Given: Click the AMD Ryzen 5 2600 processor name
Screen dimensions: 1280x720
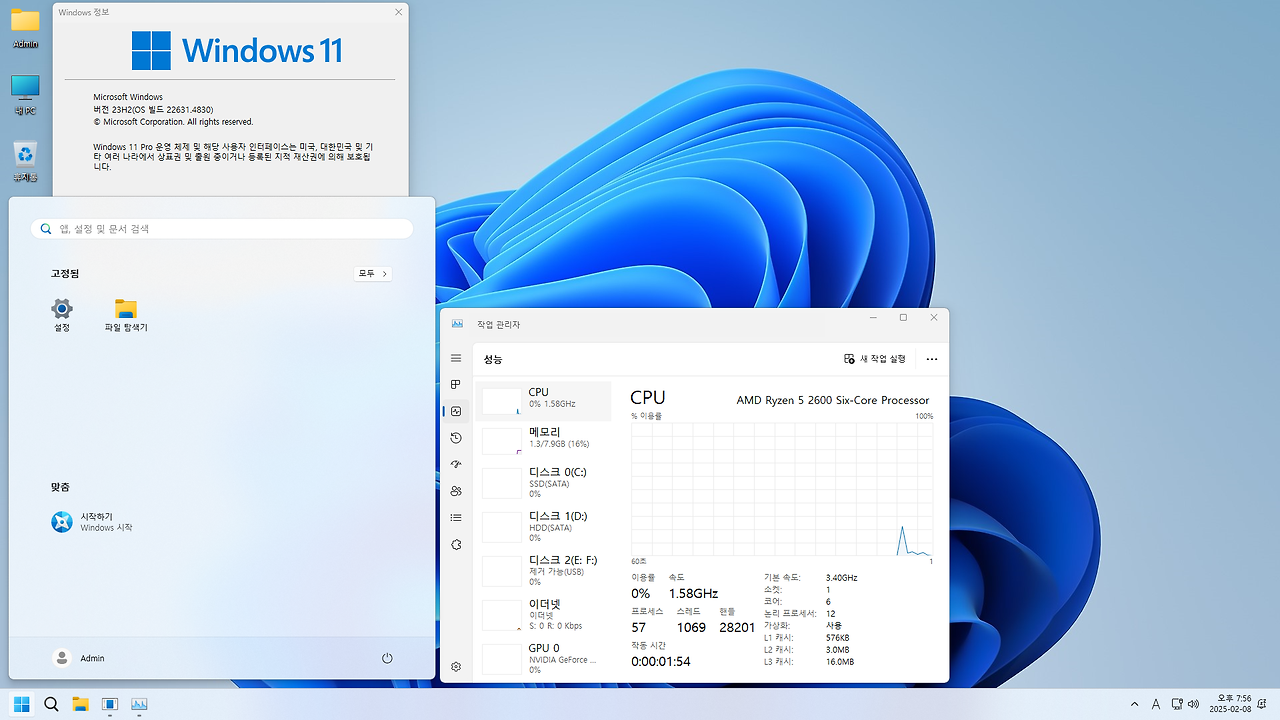Looking at the screenshot, I should pyautogui.click(x=833, y=400).
